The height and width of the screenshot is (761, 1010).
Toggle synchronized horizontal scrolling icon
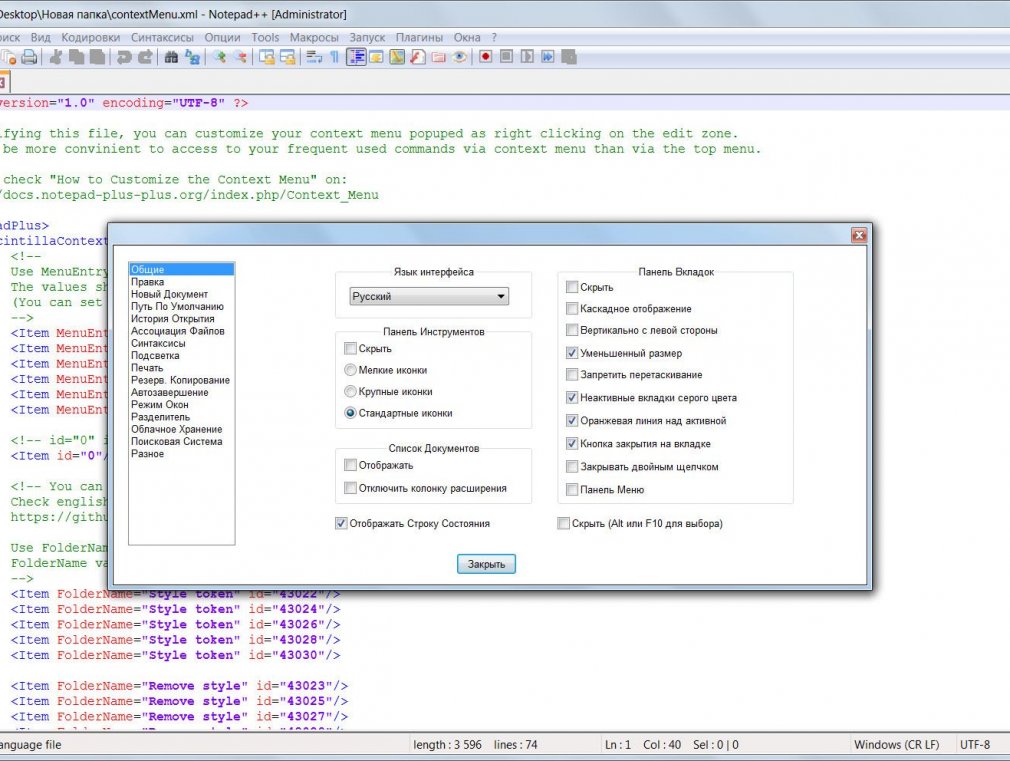pos(287,57)
